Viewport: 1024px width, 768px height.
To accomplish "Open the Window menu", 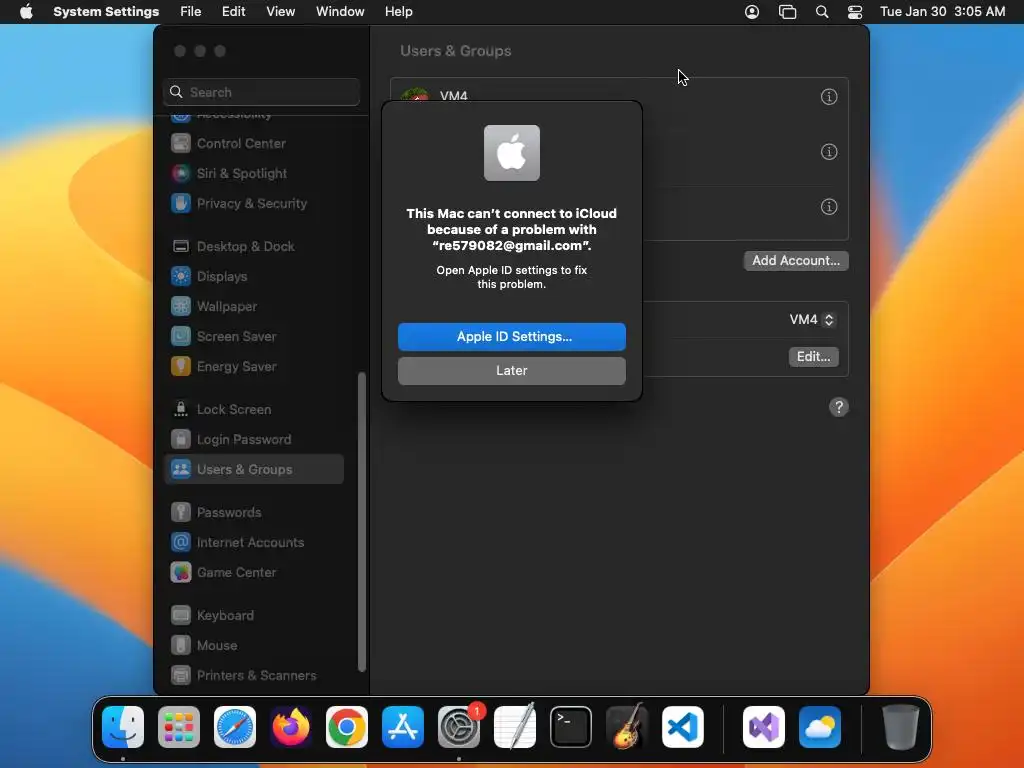I will click(x=340, y=12).
